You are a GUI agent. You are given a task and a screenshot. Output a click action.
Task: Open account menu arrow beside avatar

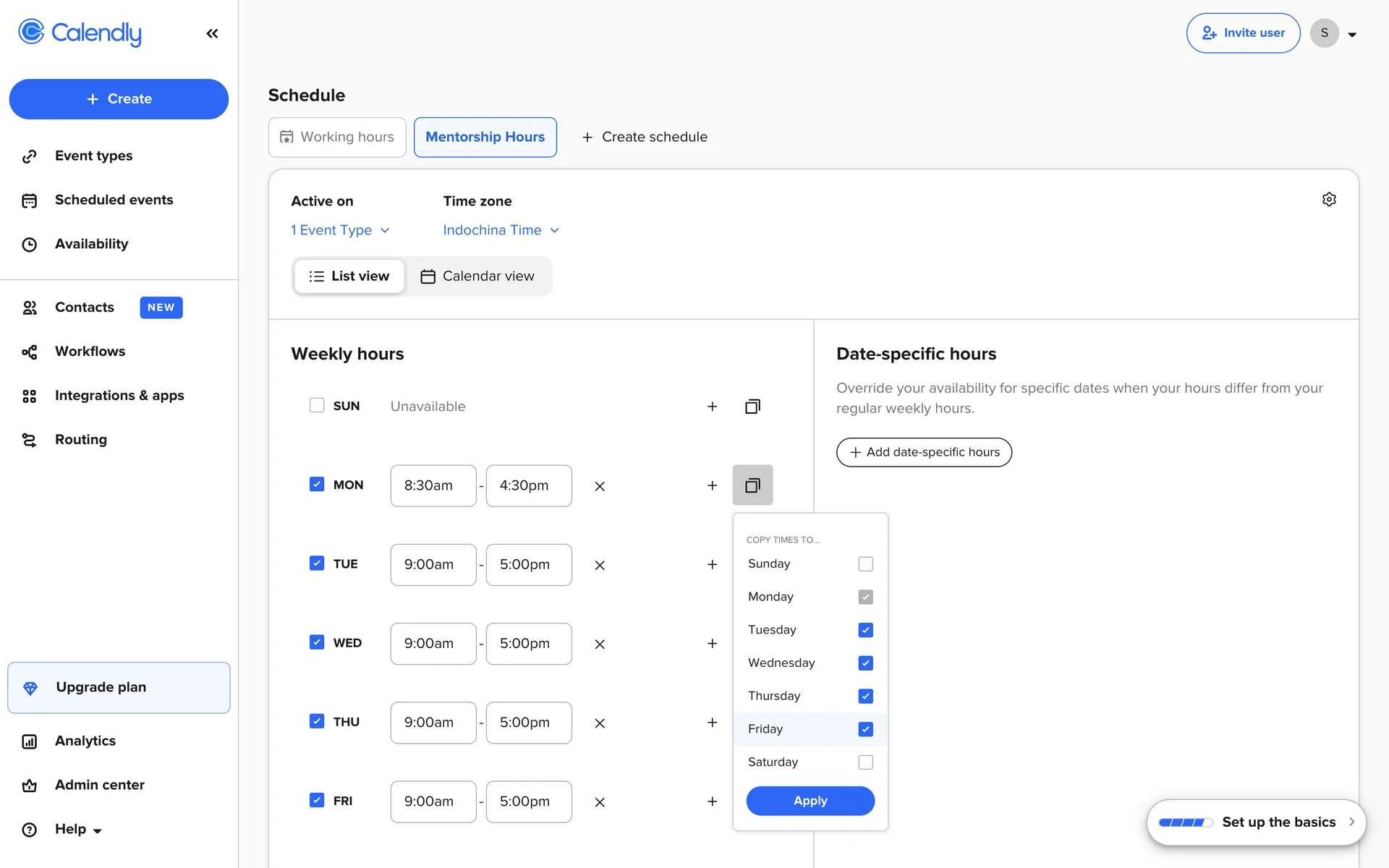coord(1352,34)
